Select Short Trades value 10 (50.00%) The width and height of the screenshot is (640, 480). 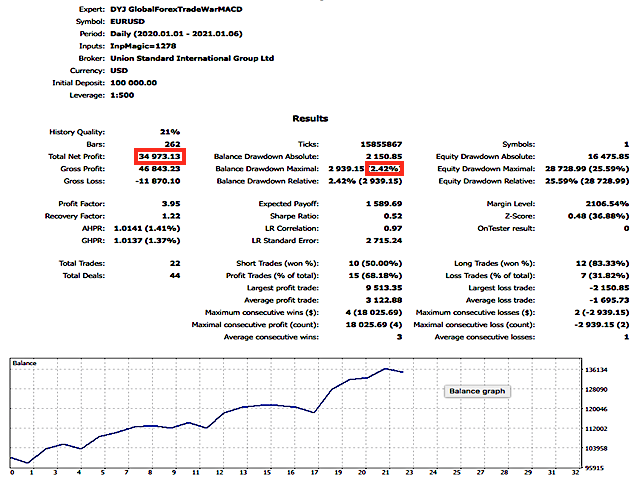pyautogui.click(x=376, y=263)
